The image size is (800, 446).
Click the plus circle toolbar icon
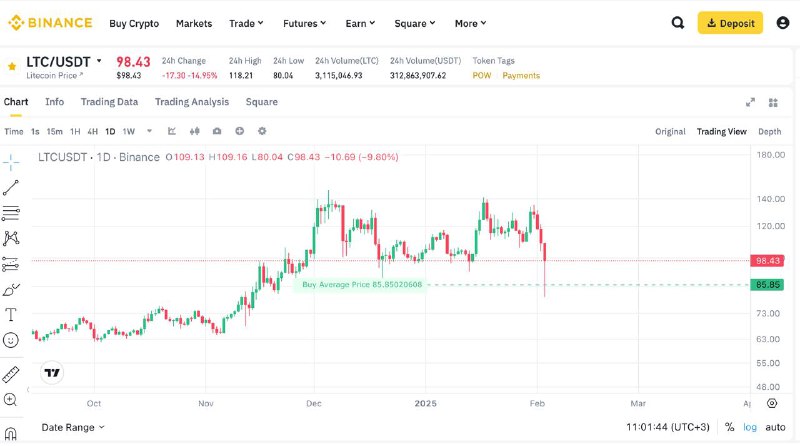tap(239, 131)
